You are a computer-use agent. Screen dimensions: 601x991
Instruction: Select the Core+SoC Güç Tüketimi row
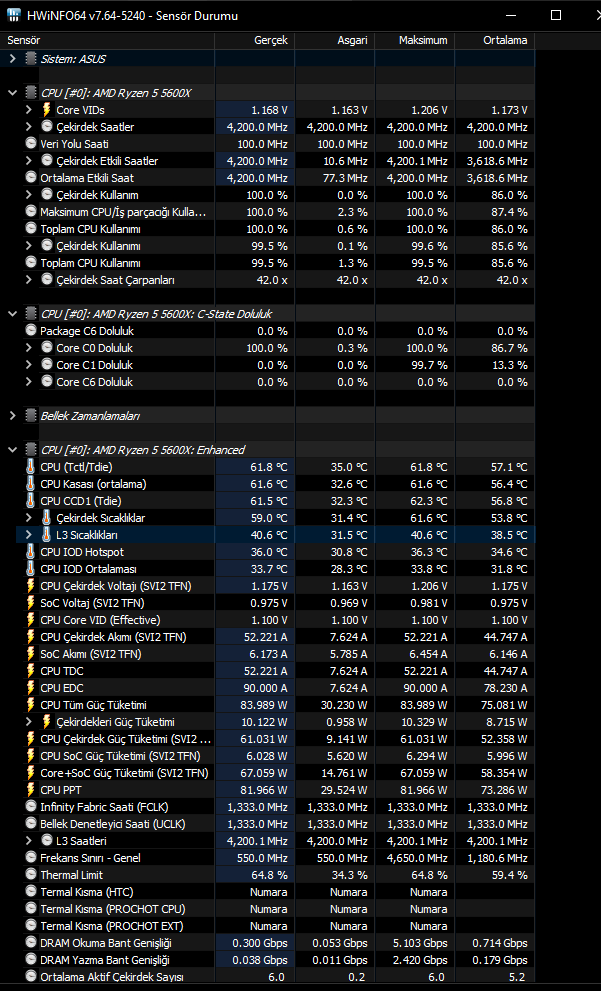268,772
